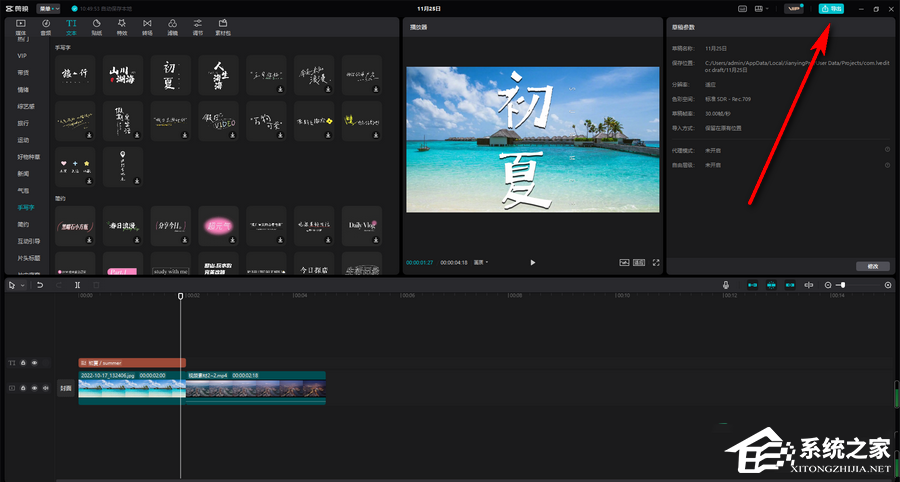Enter fullscreen preview in the player
This screenshot has height=482, width=900.
point(656,262)
